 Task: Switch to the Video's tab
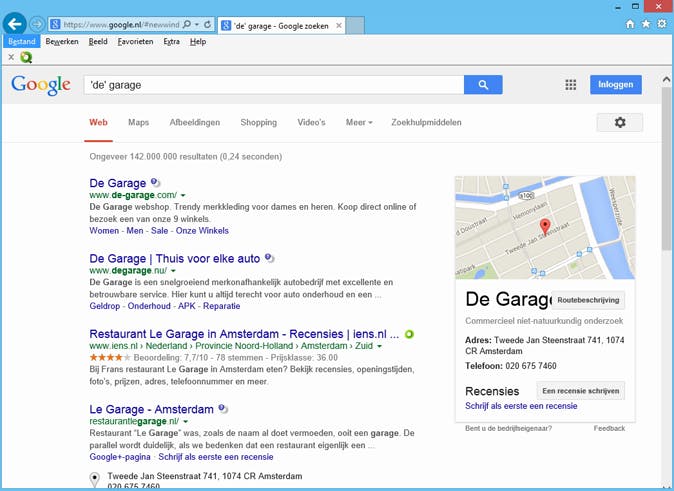click(311, 123)
